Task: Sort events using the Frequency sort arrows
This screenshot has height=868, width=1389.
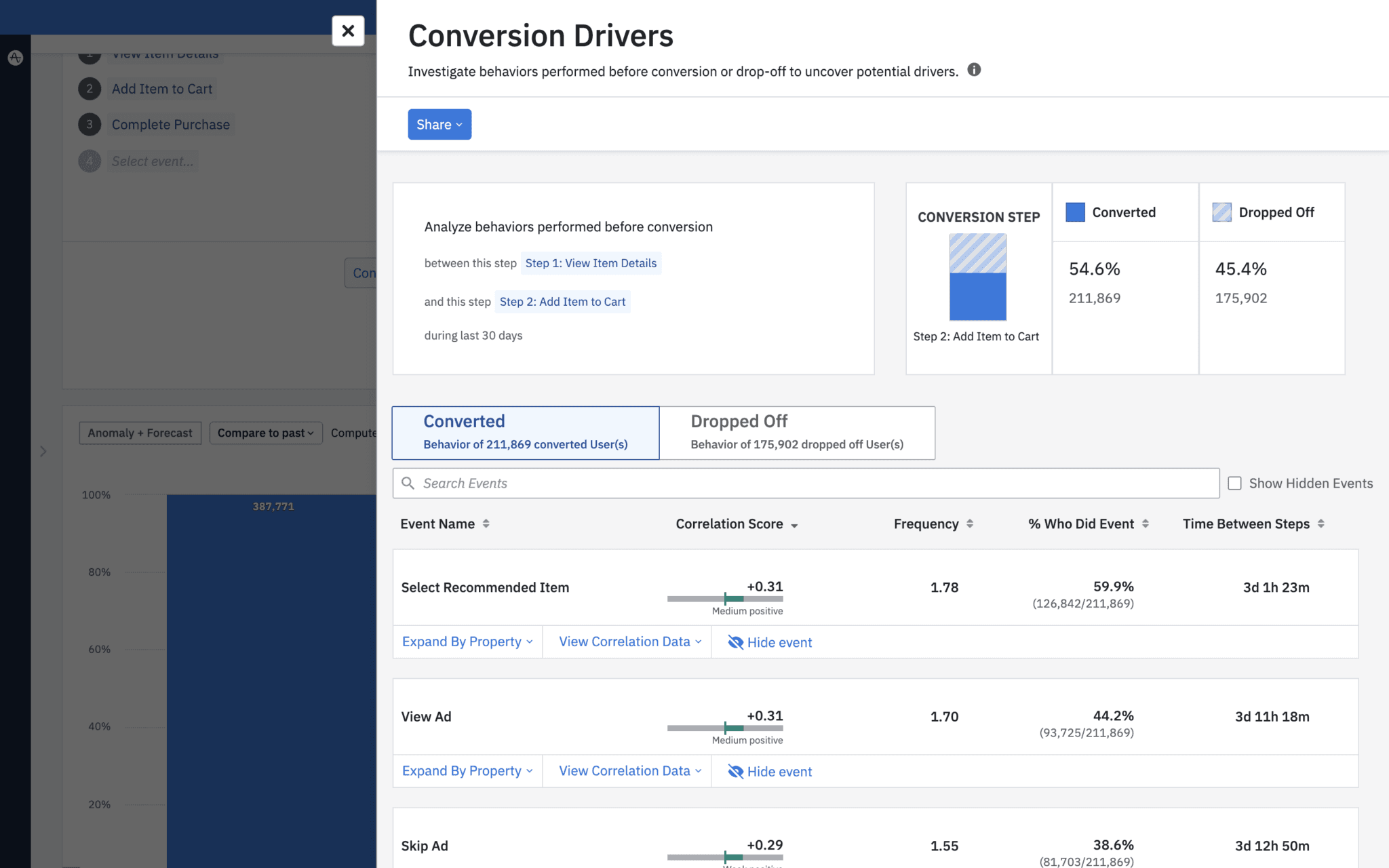Action: click(x=969, y=524)
